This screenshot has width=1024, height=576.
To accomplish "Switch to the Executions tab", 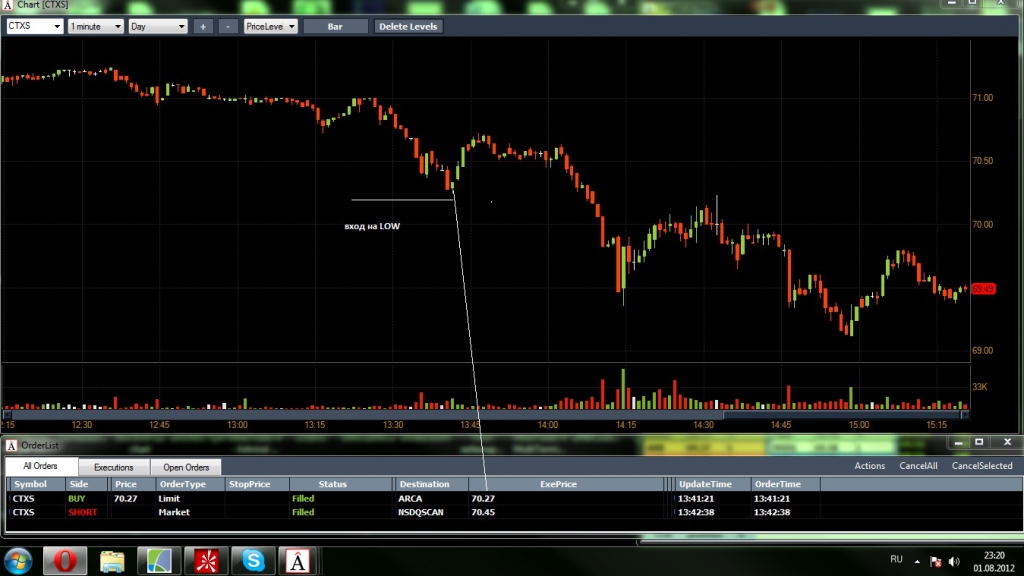I will point(113,467).
